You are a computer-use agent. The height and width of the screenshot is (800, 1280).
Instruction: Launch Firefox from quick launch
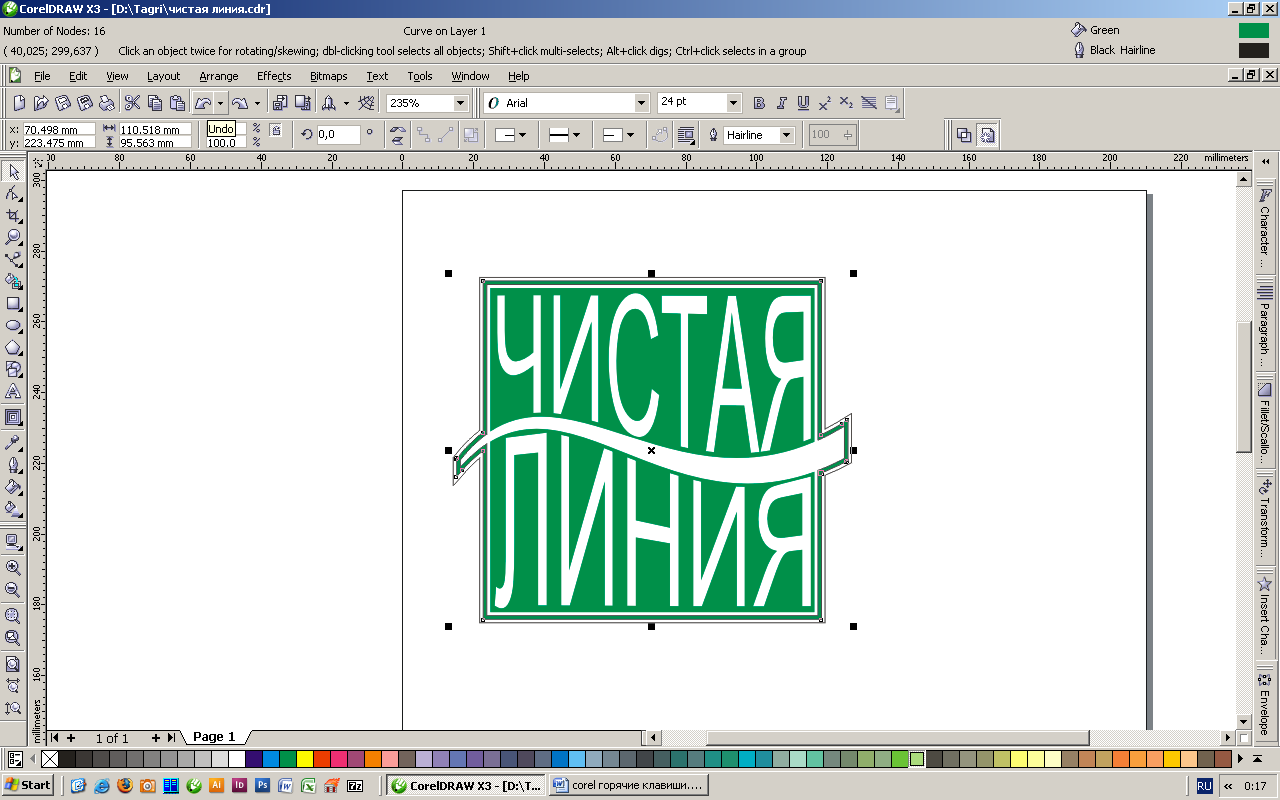pos(124,786)
